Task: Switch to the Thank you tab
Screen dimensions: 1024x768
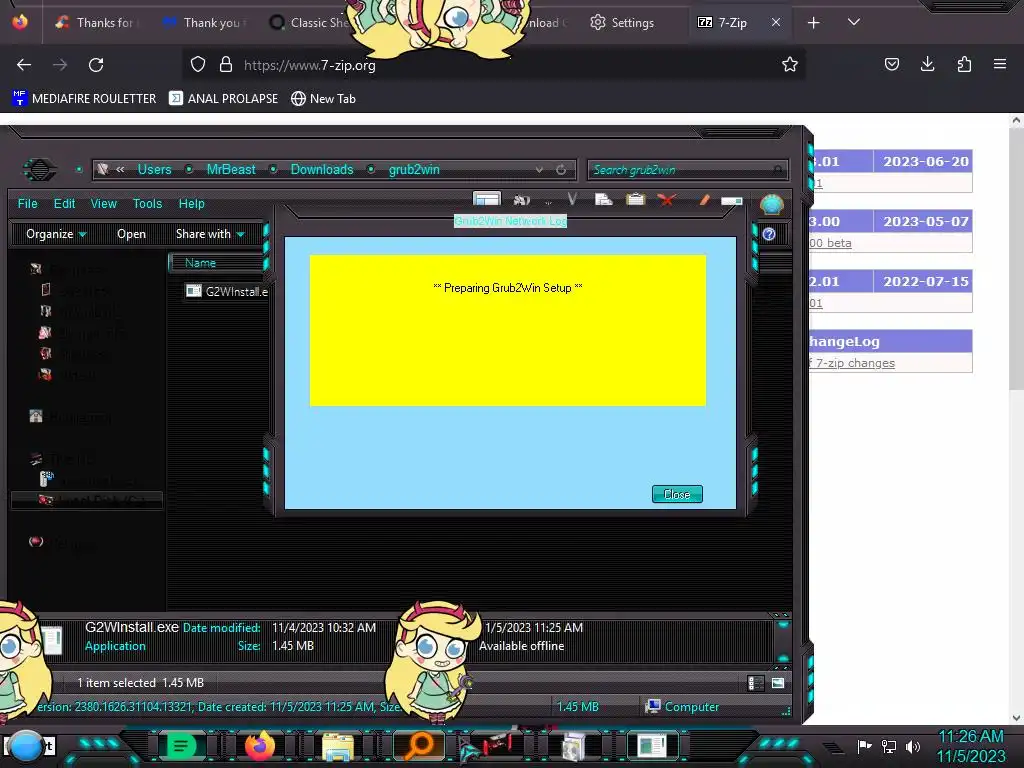Action: coord(203,23)
